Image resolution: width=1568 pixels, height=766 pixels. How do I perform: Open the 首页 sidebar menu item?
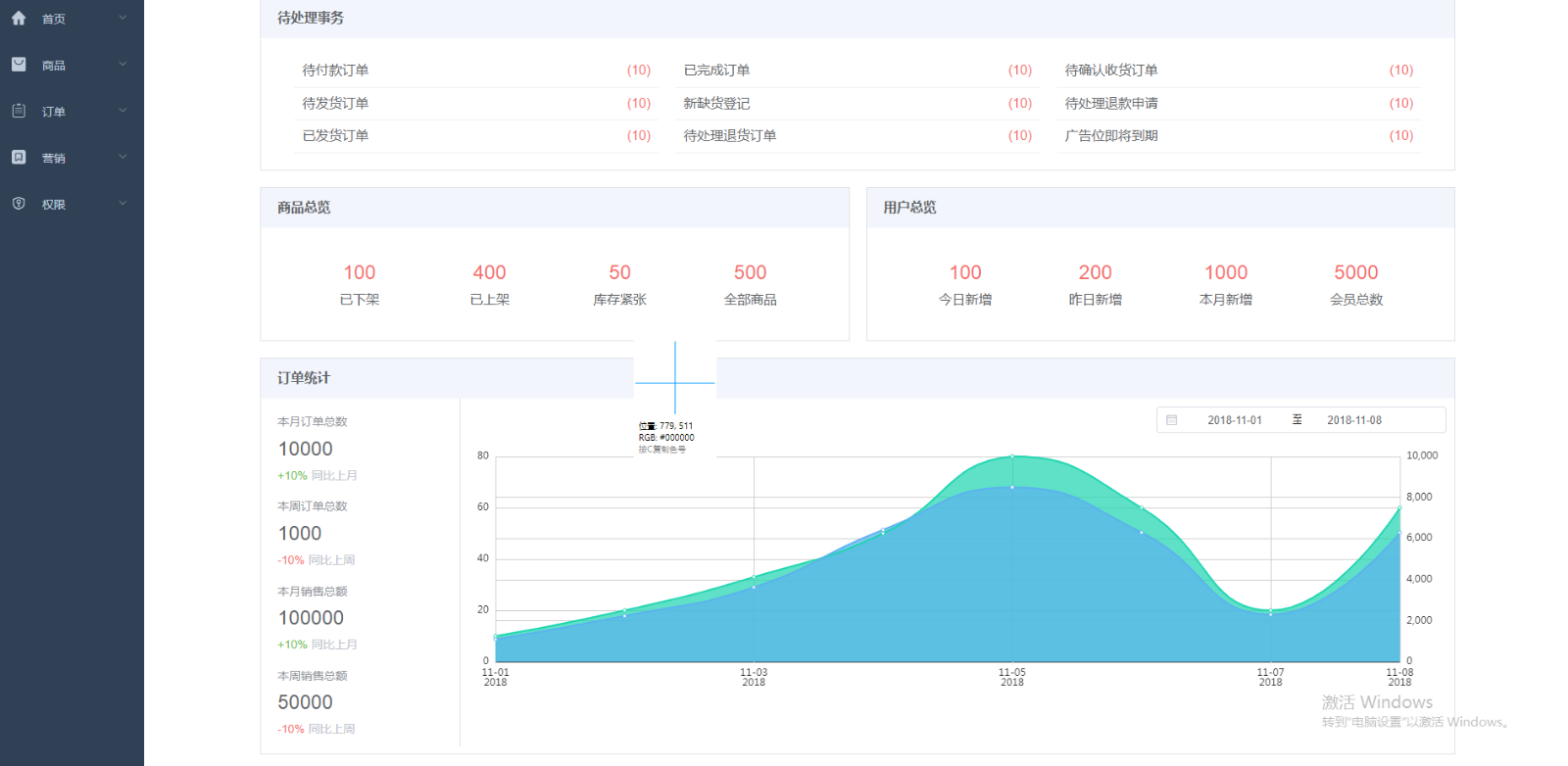54,20
